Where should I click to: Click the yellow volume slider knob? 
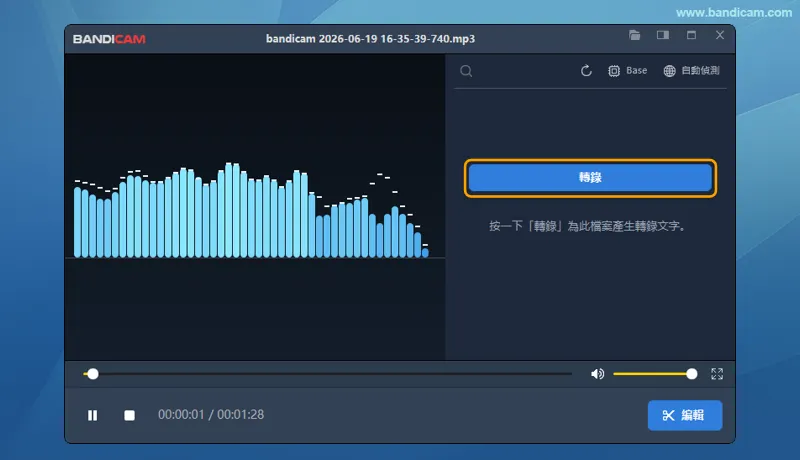point(692,374)
